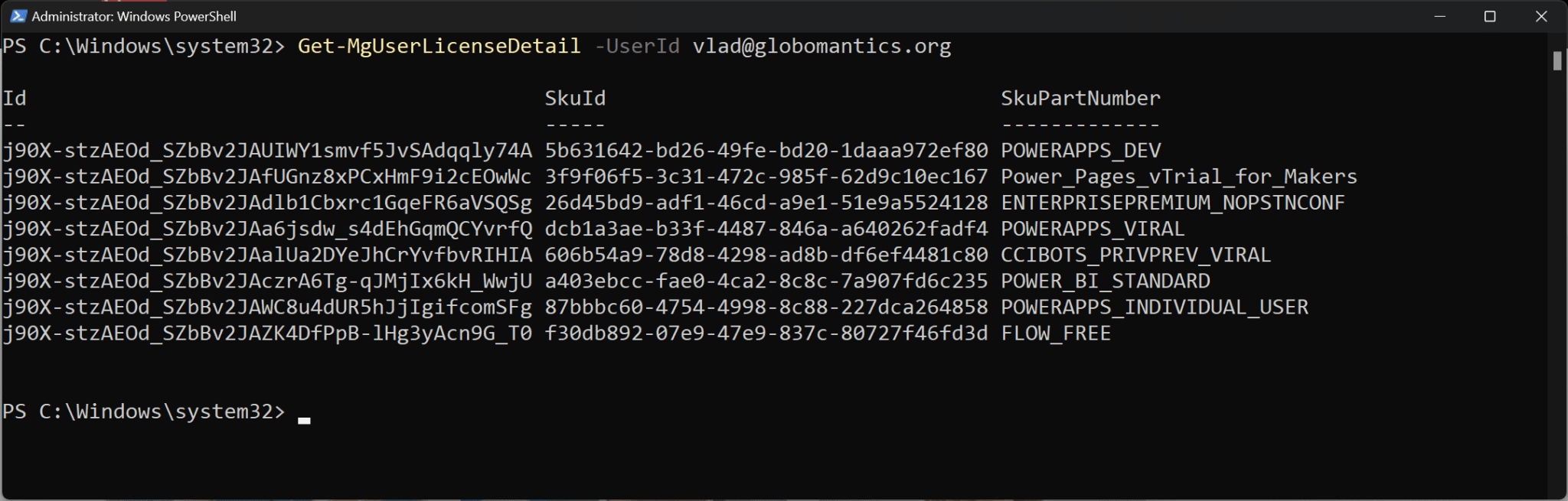
Task: Click the SkuId starting with 87bbbc60
Action: 766,307
